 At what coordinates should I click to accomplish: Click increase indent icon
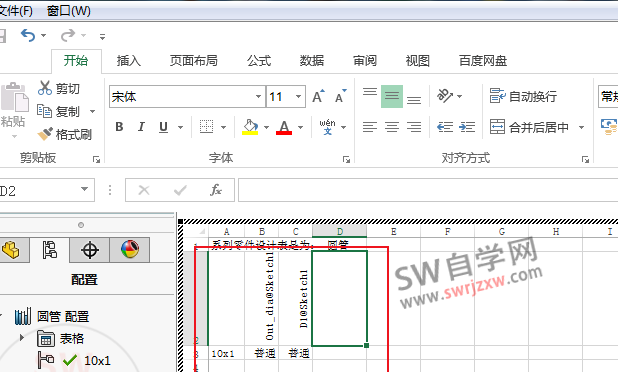(x=467, y=127)
